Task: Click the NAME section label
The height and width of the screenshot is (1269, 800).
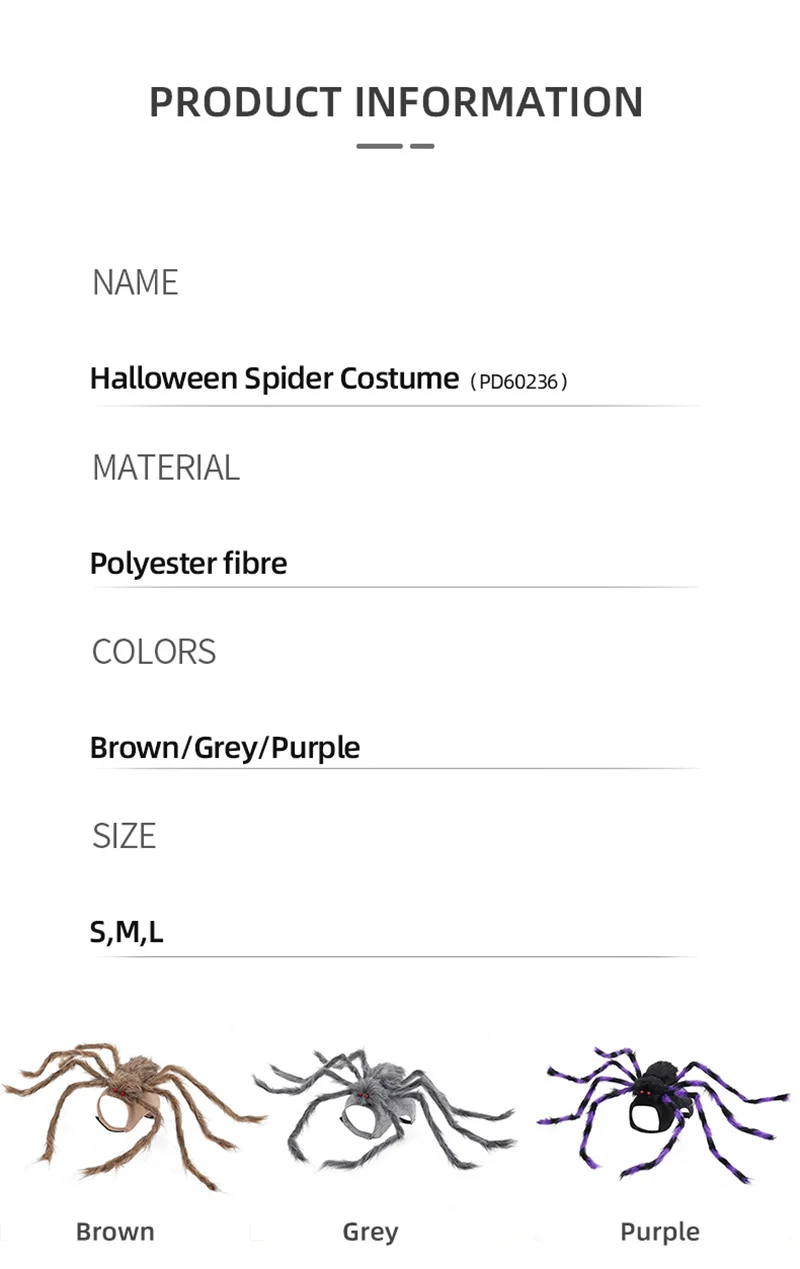Action: (135, 283)
